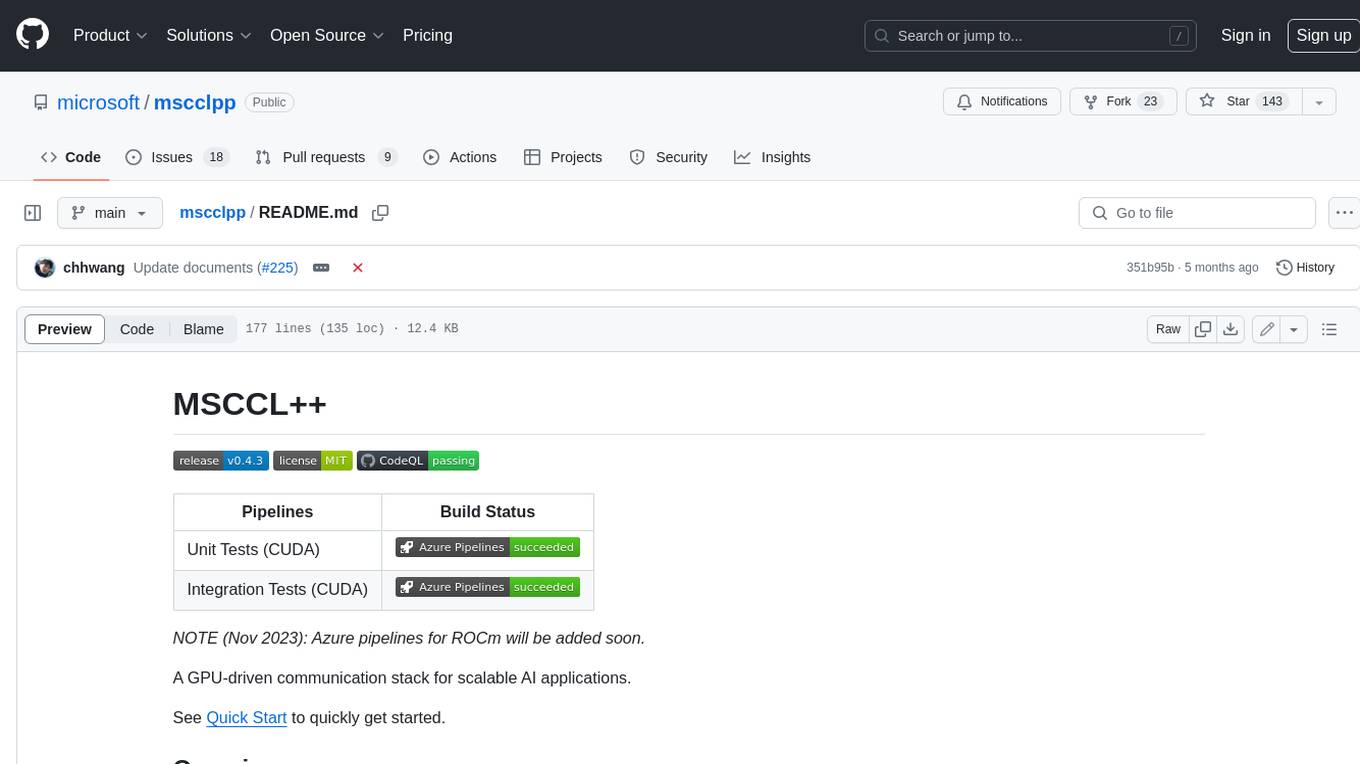The width and height of the screenshot is (1360, 764).
Task: Copy raw file contents icon
Action: pyautogui.click(x=1203, y=329)
